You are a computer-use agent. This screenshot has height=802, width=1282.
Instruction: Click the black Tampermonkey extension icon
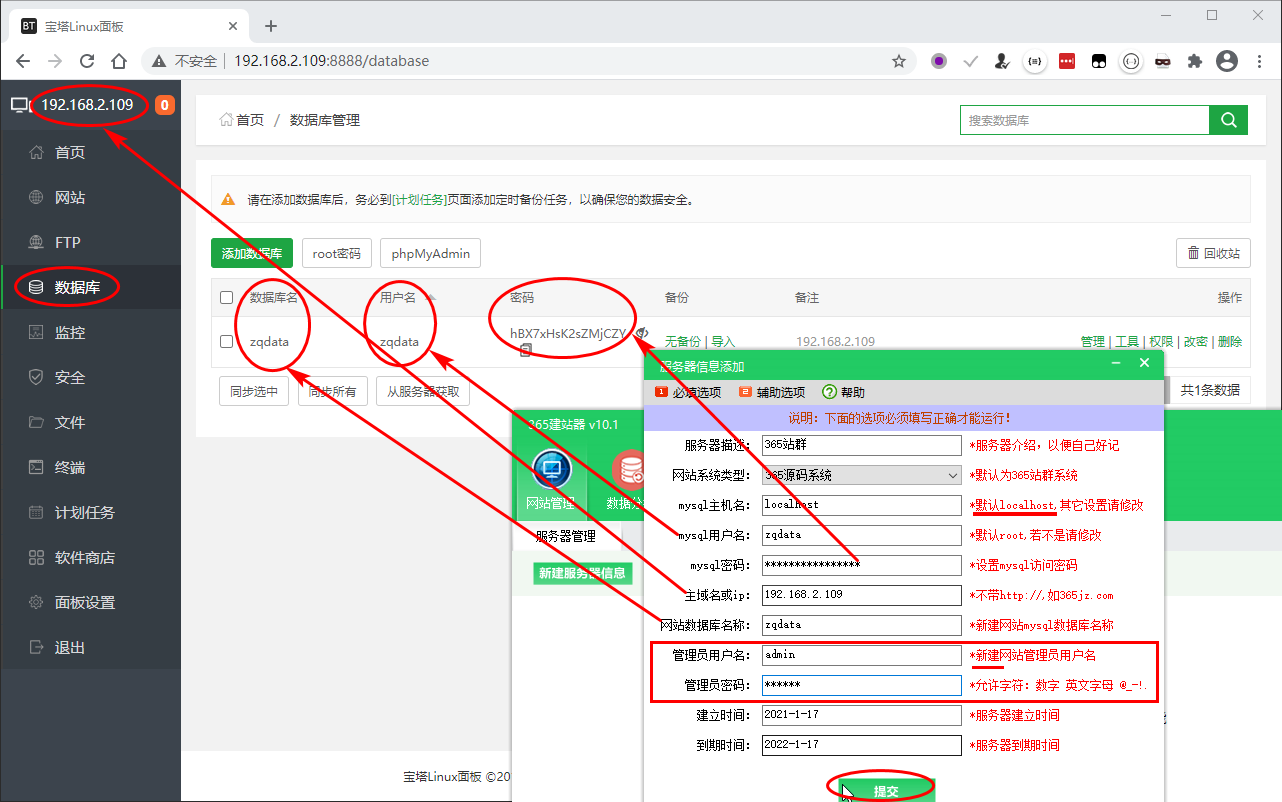[x=1098, y=61]
